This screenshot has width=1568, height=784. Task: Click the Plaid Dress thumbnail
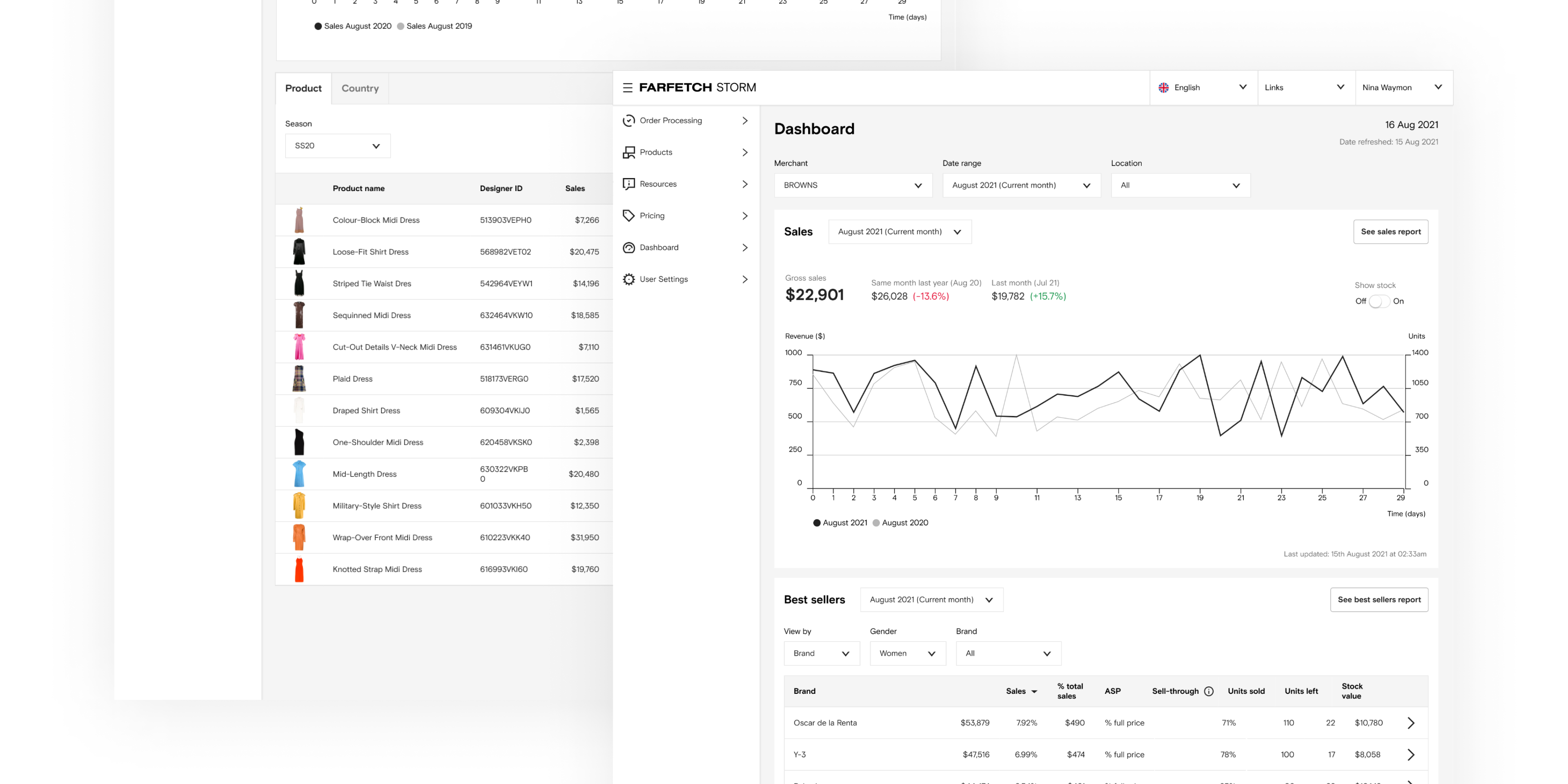pyautogui.click(x=299, y=379)
